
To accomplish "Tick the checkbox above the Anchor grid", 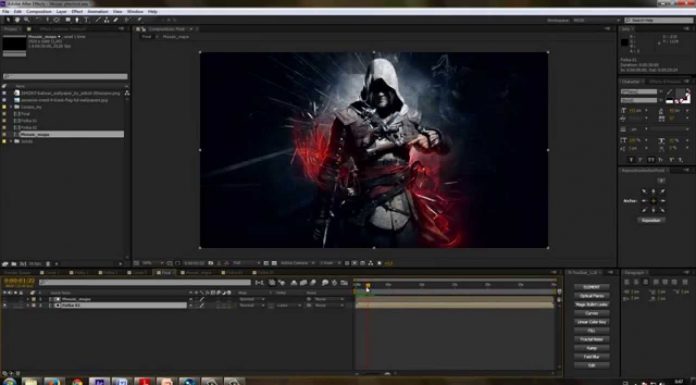I will pyautogui.click(x=661, y=181).
